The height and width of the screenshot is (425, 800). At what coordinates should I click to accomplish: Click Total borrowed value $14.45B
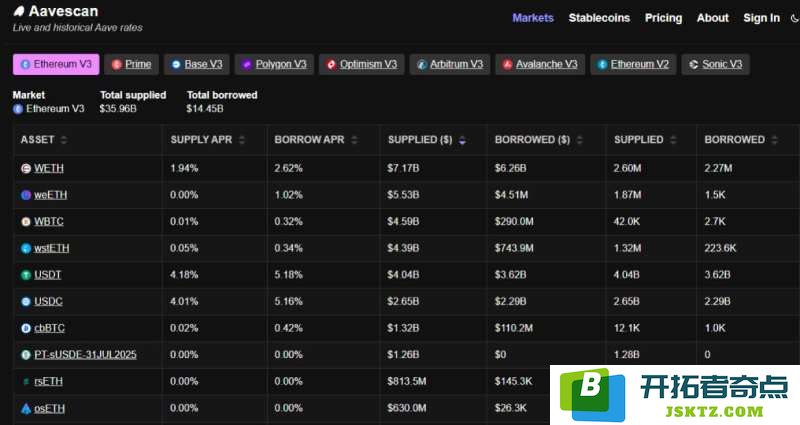click(x=205, y=109)
